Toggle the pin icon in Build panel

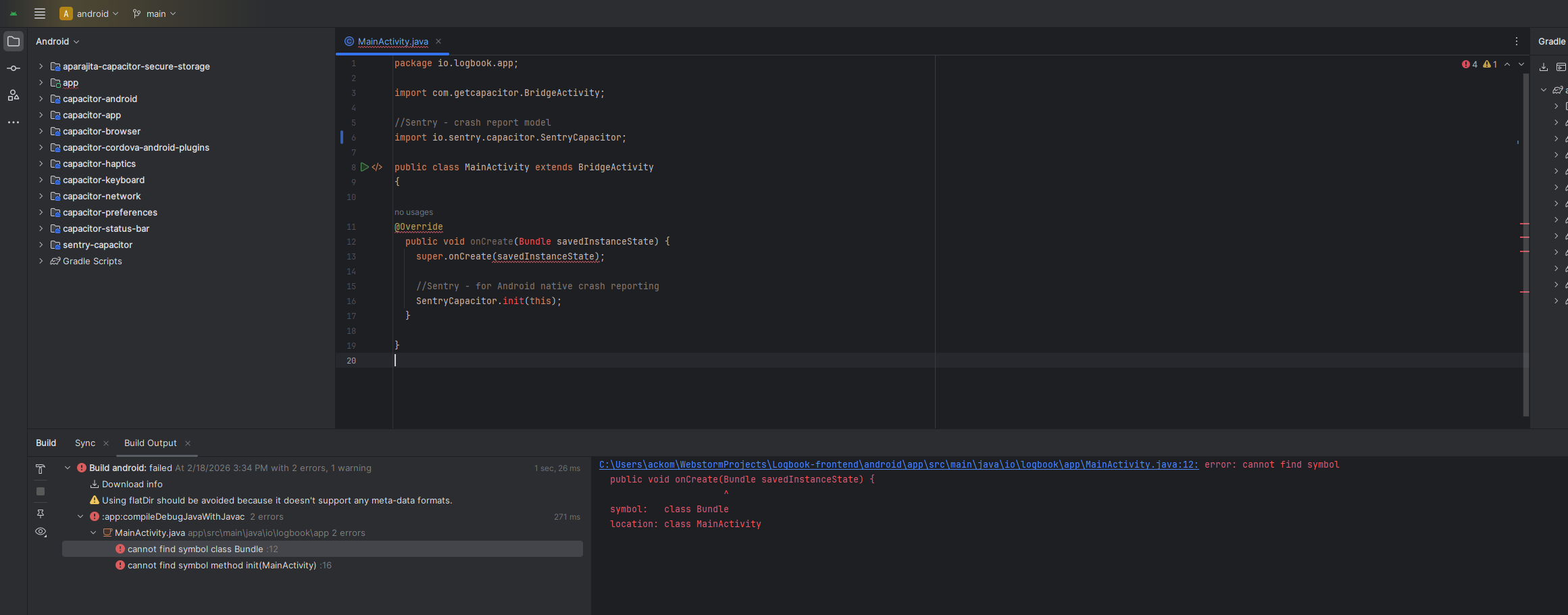tap(41, 514)
